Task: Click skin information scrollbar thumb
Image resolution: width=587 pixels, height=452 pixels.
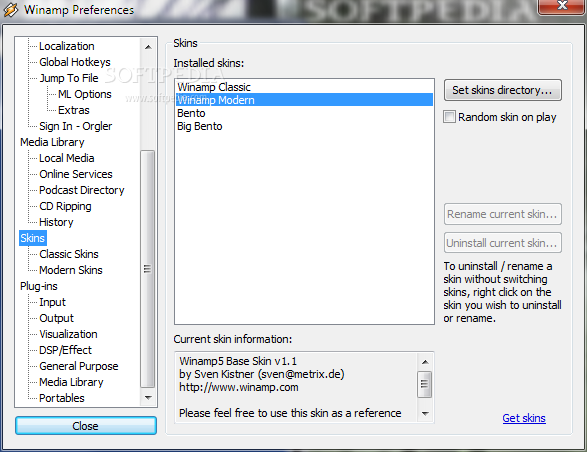Action: point(425,384)
